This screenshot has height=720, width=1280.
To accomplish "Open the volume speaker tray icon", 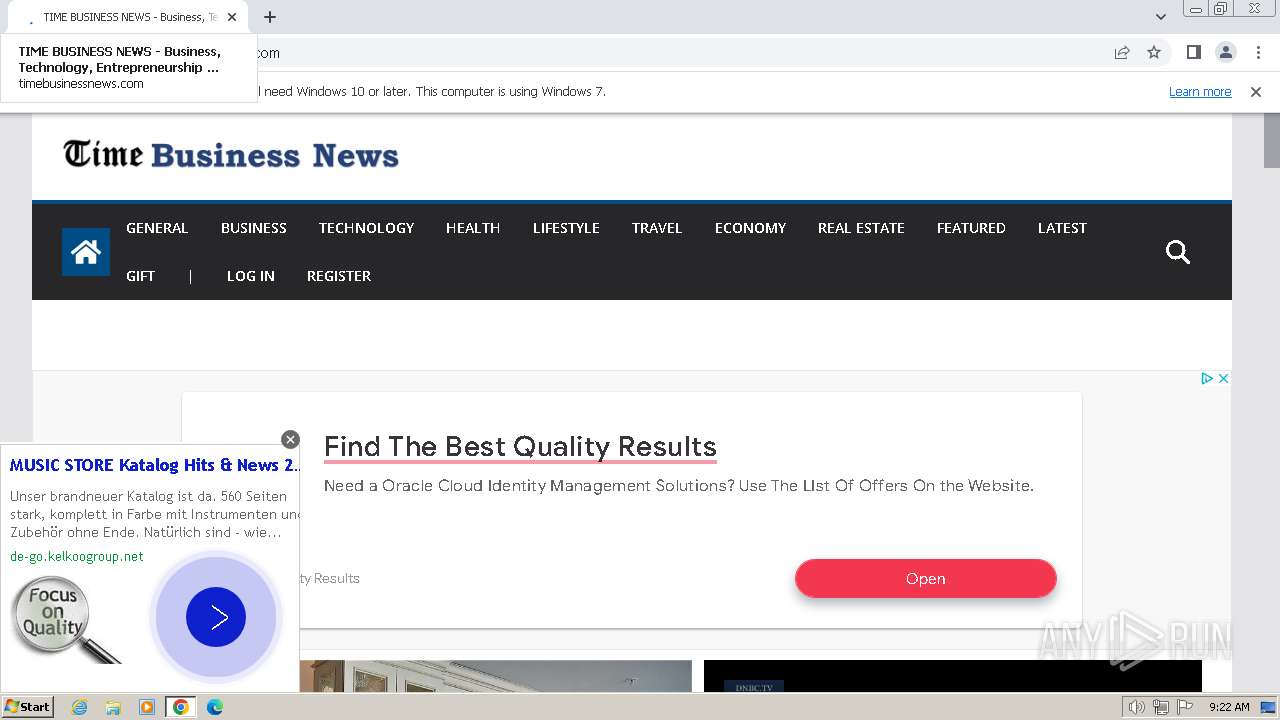I will click(1136, 707).
